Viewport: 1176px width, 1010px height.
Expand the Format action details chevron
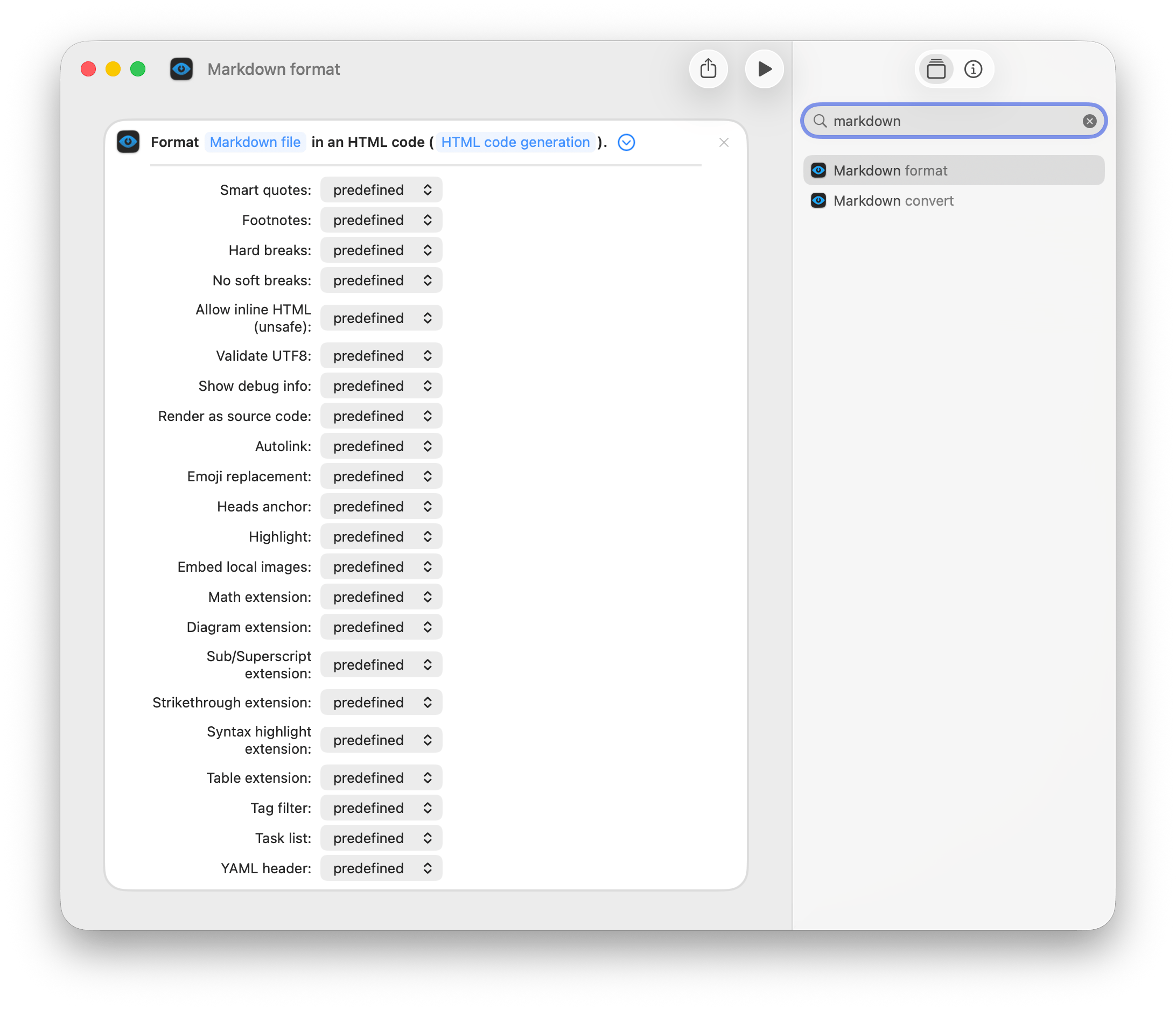[x=626, y=143]
